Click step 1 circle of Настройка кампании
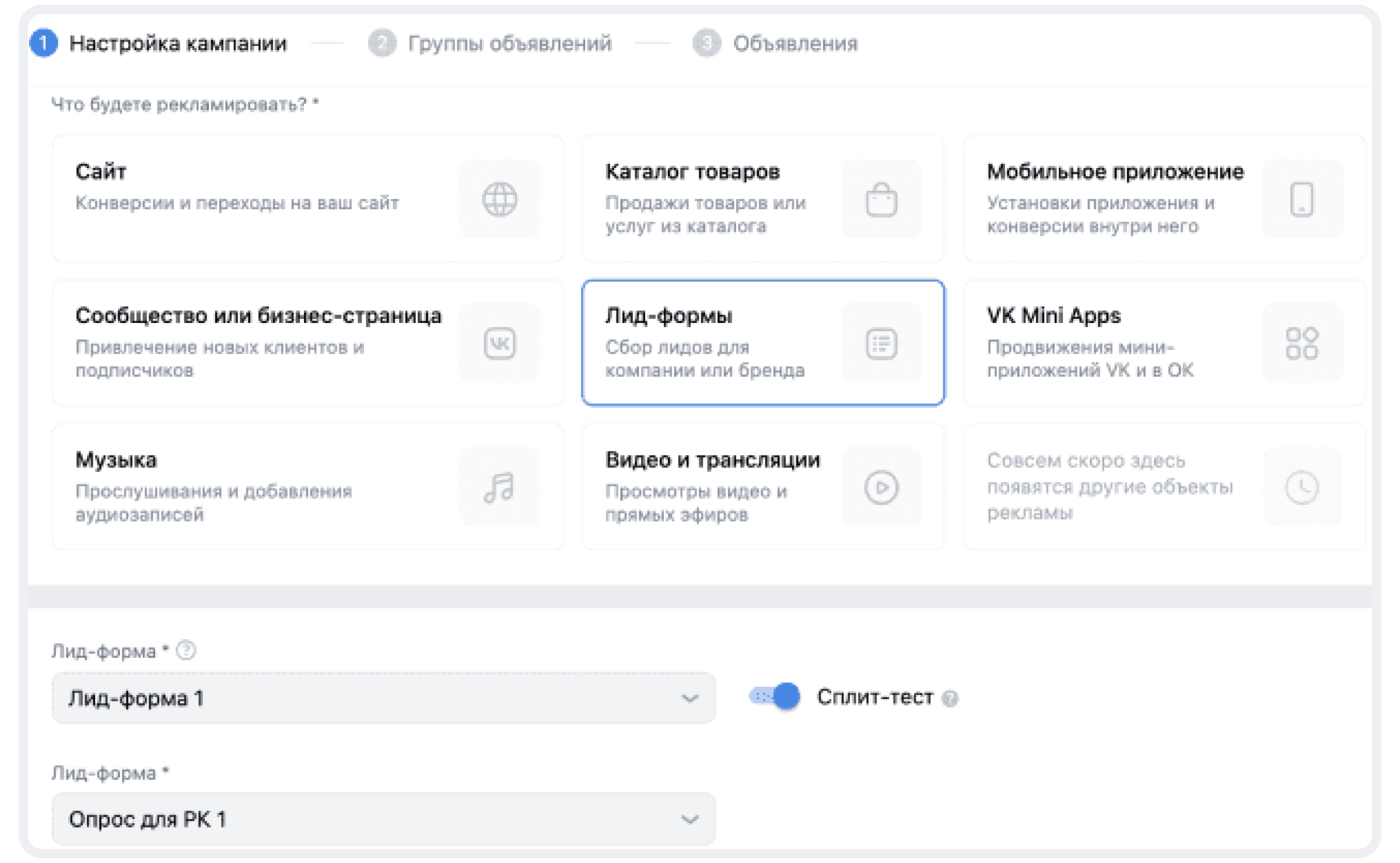This screenshot has height=863, width=1400. pyautogui.click(x=43, y=43)
